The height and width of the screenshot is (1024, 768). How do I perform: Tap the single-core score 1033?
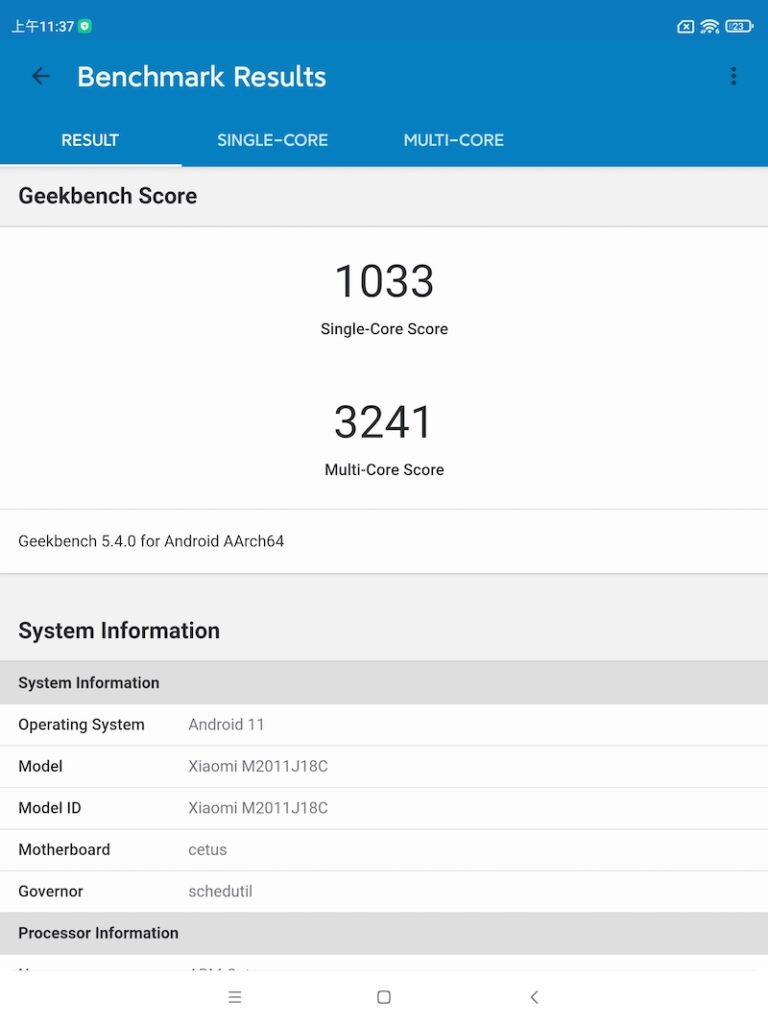tap(384, 281)
